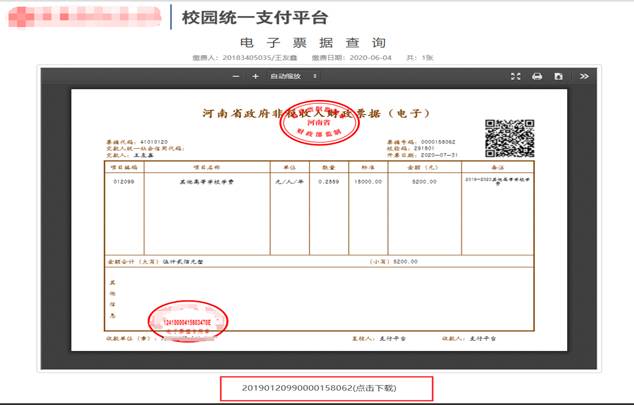Zoom out using the minus icon

237,76
